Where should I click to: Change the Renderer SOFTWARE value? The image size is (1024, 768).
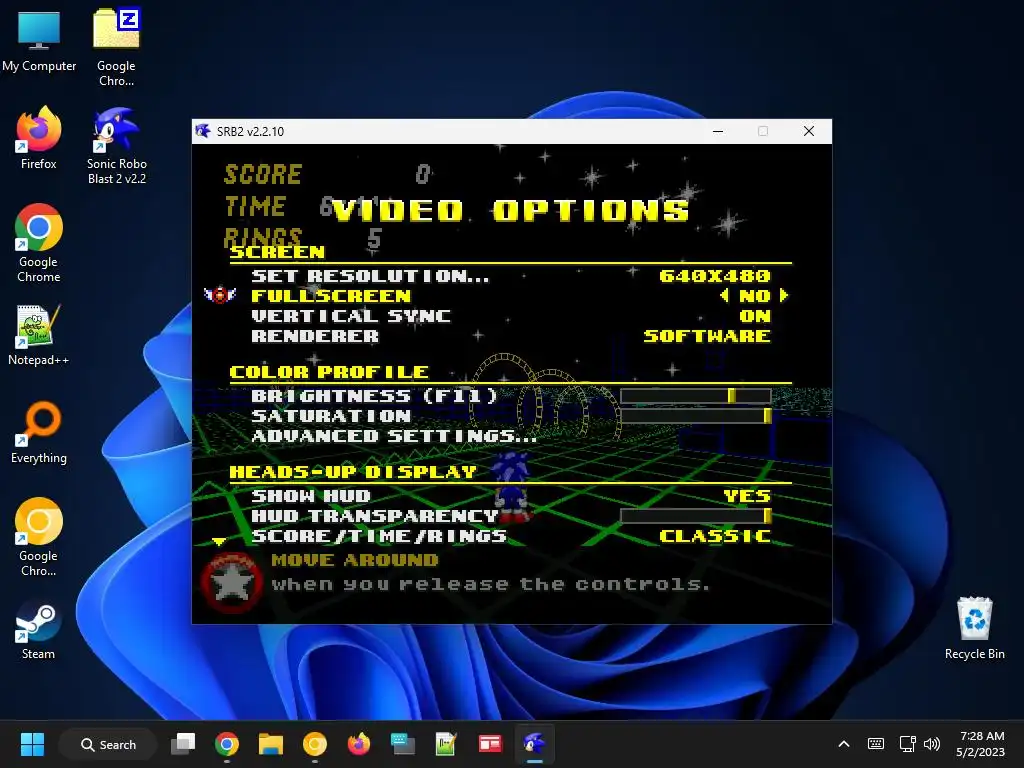707,336
